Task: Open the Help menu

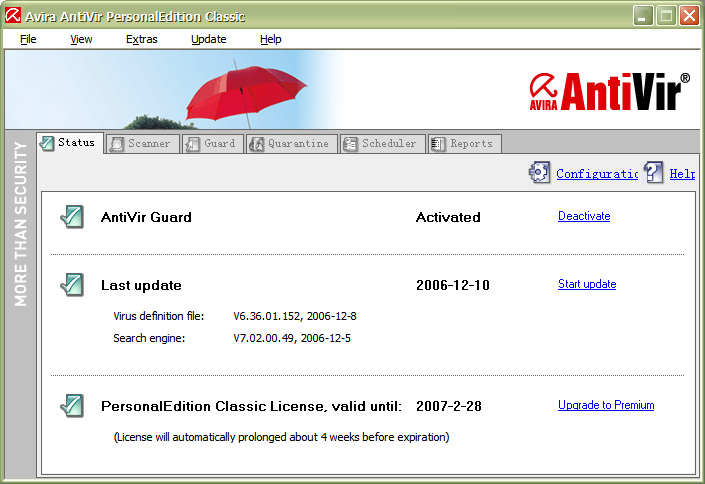Action: pos(270,39)
